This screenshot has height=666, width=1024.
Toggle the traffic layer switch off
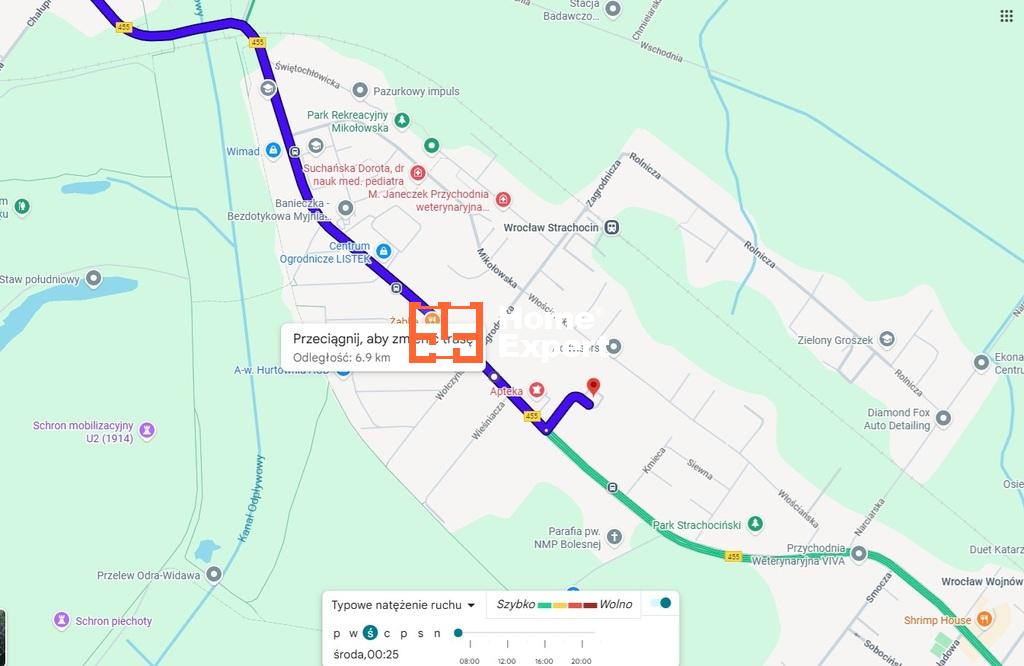pos(661,603)
